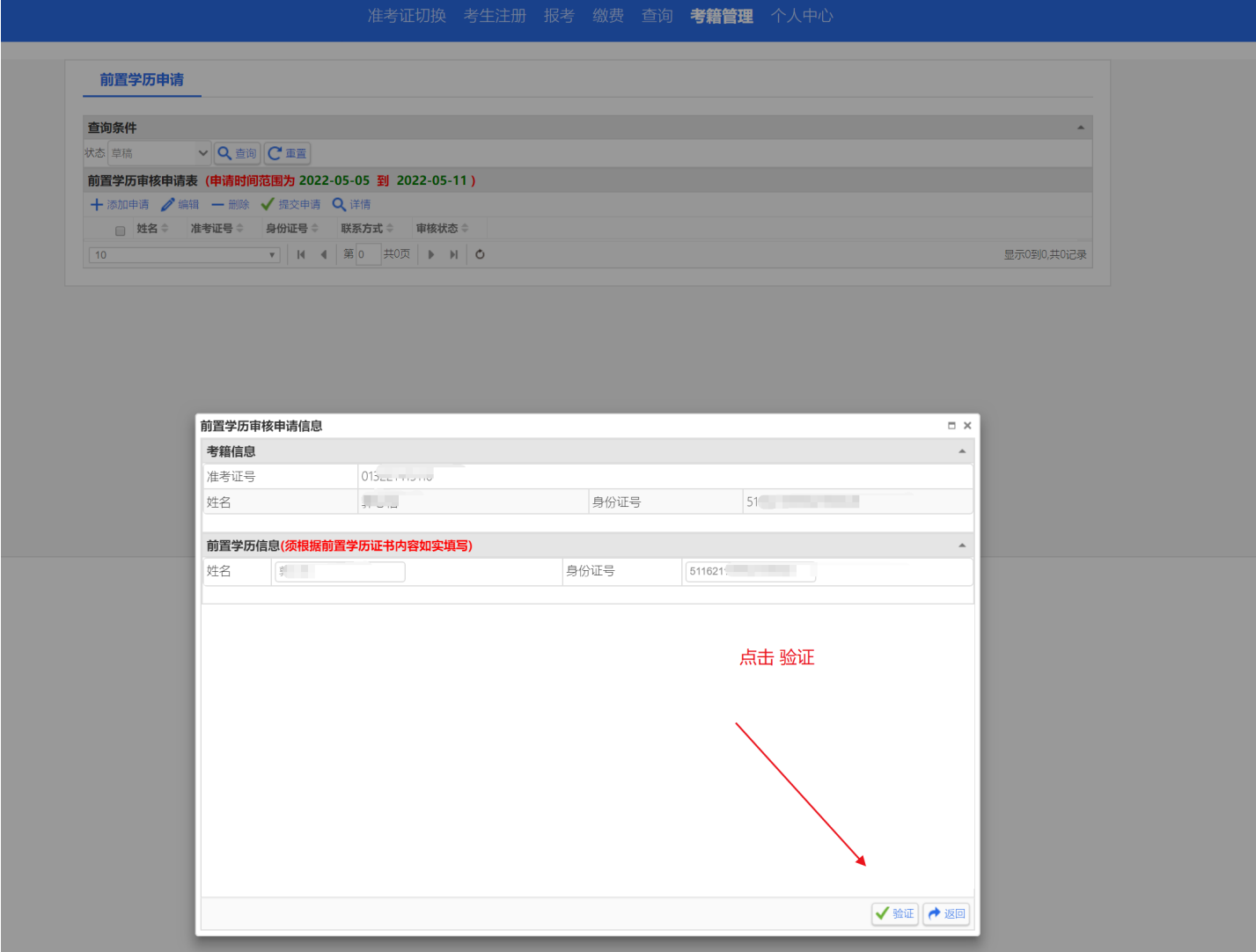
Task: Go to the next page arrow
Action: coord(431,254)
